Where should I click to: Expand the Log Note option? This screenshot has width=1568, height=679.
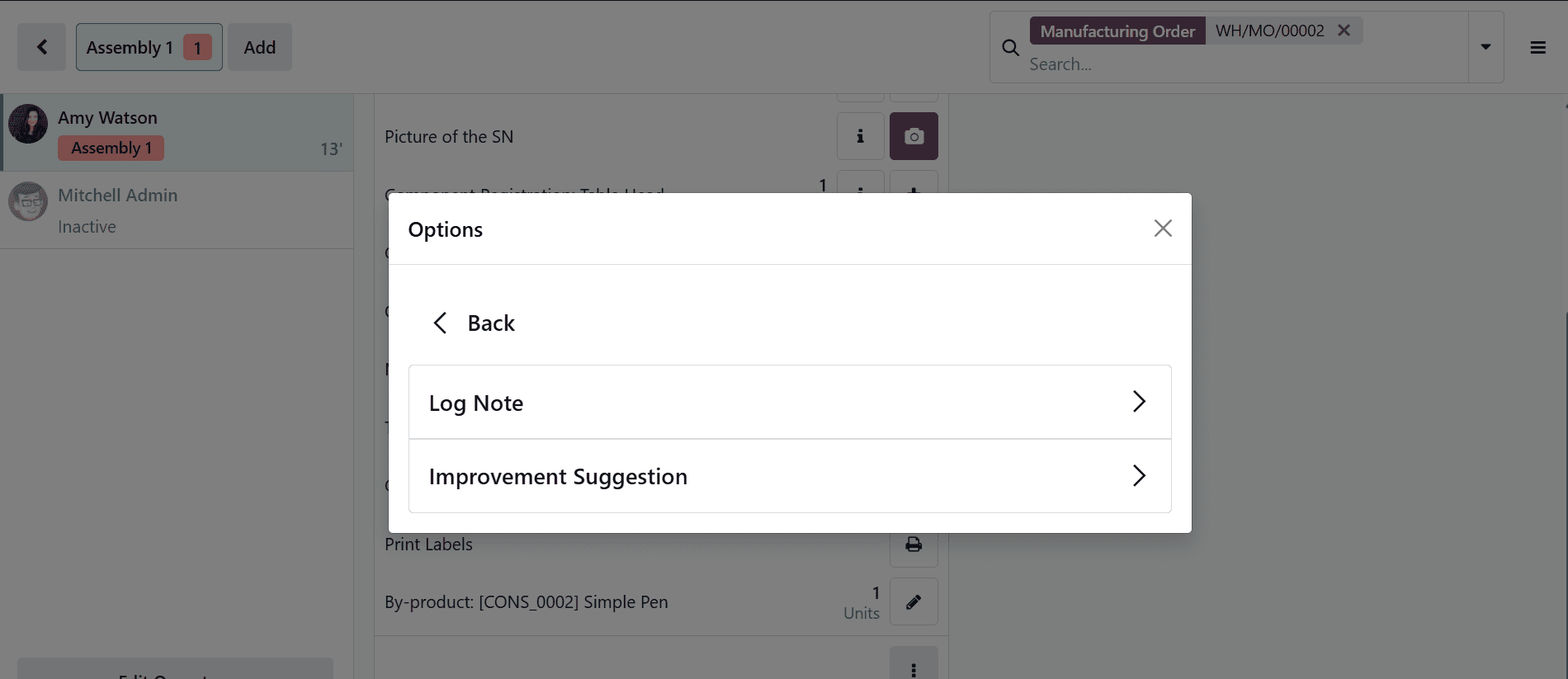point(789,402)
